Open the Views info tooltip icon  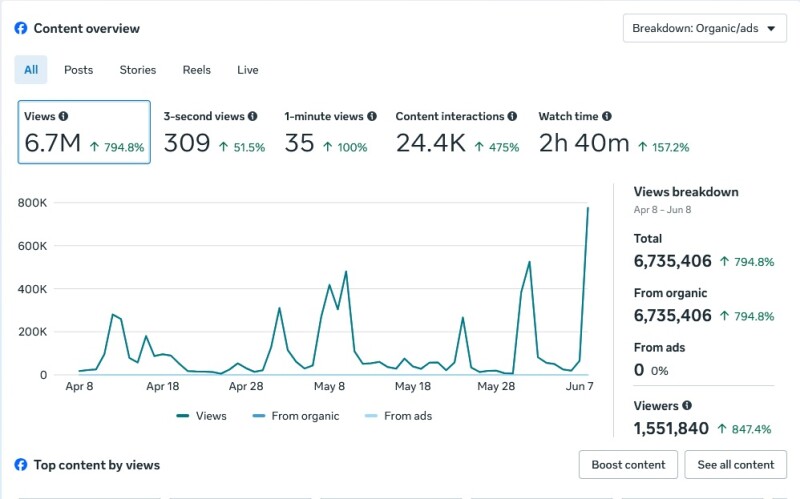(x=63, y=116)
